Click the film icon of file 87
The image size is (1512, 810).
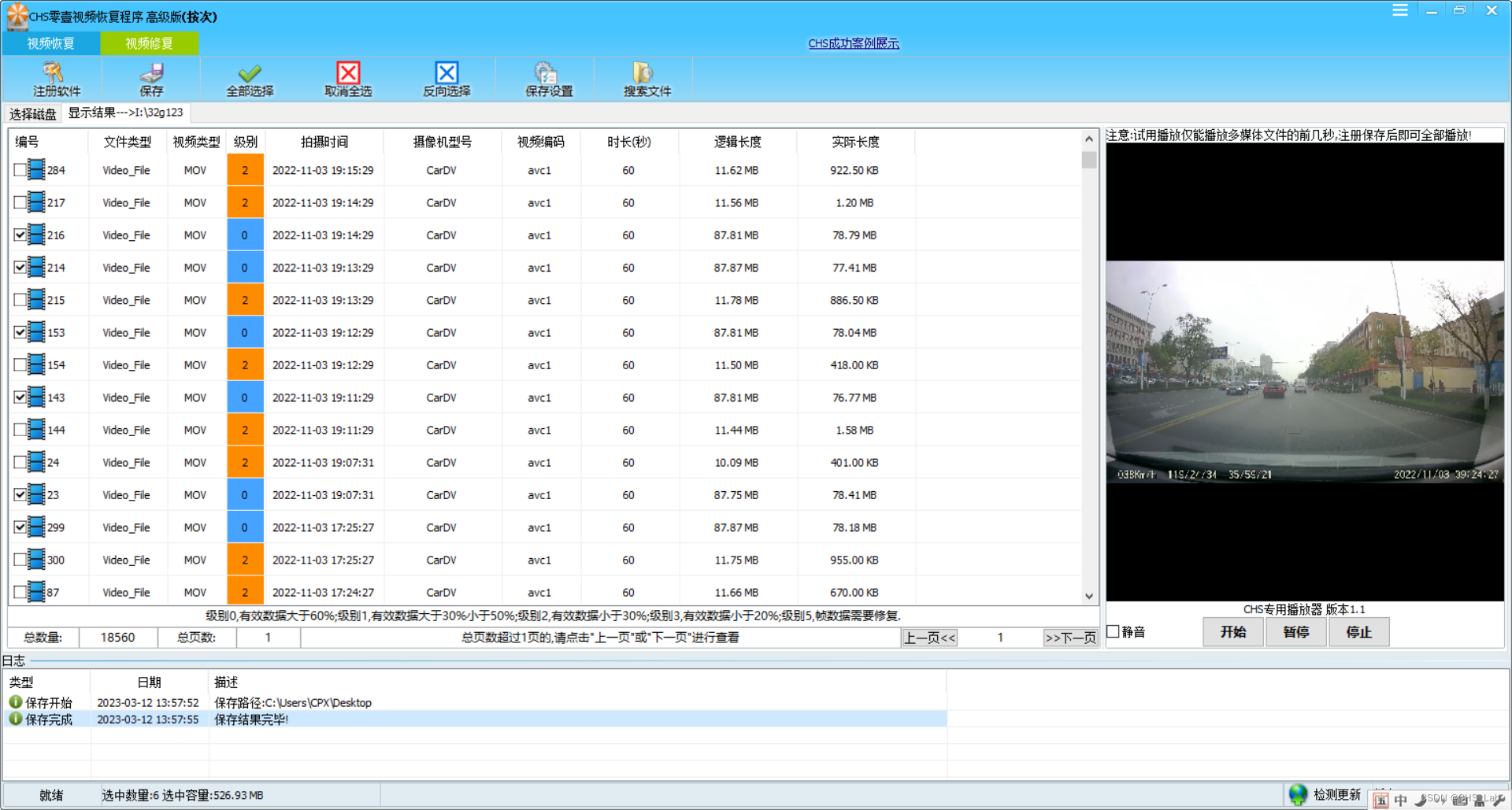(x=36, y=592)
